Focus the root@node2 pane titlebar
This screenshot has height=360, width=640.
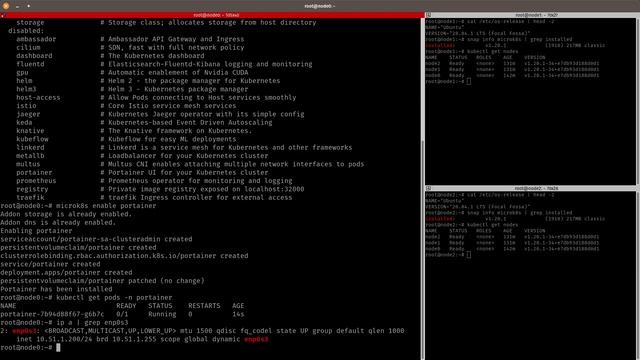[531, 189]
